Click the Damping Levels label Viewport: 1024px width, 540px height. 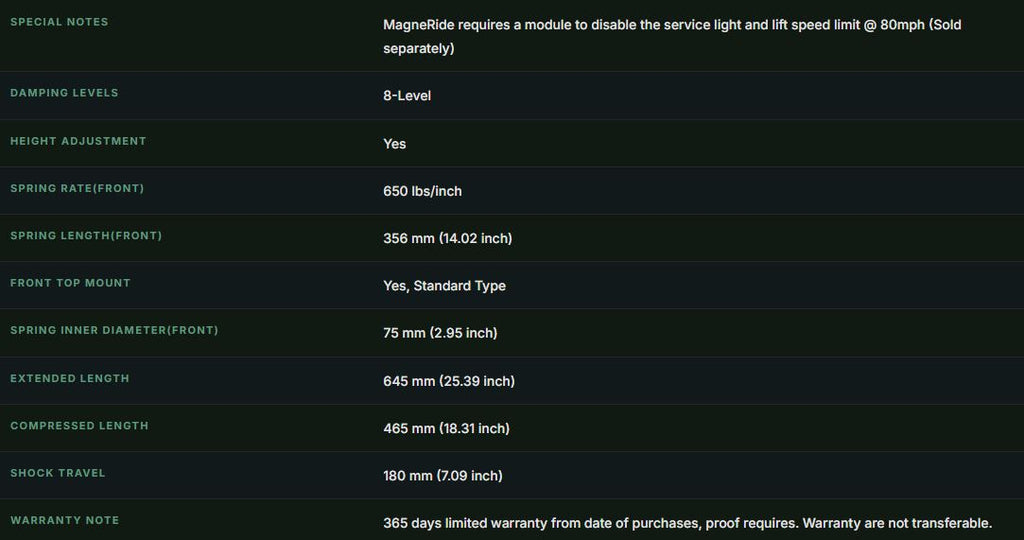pos(64,93)
